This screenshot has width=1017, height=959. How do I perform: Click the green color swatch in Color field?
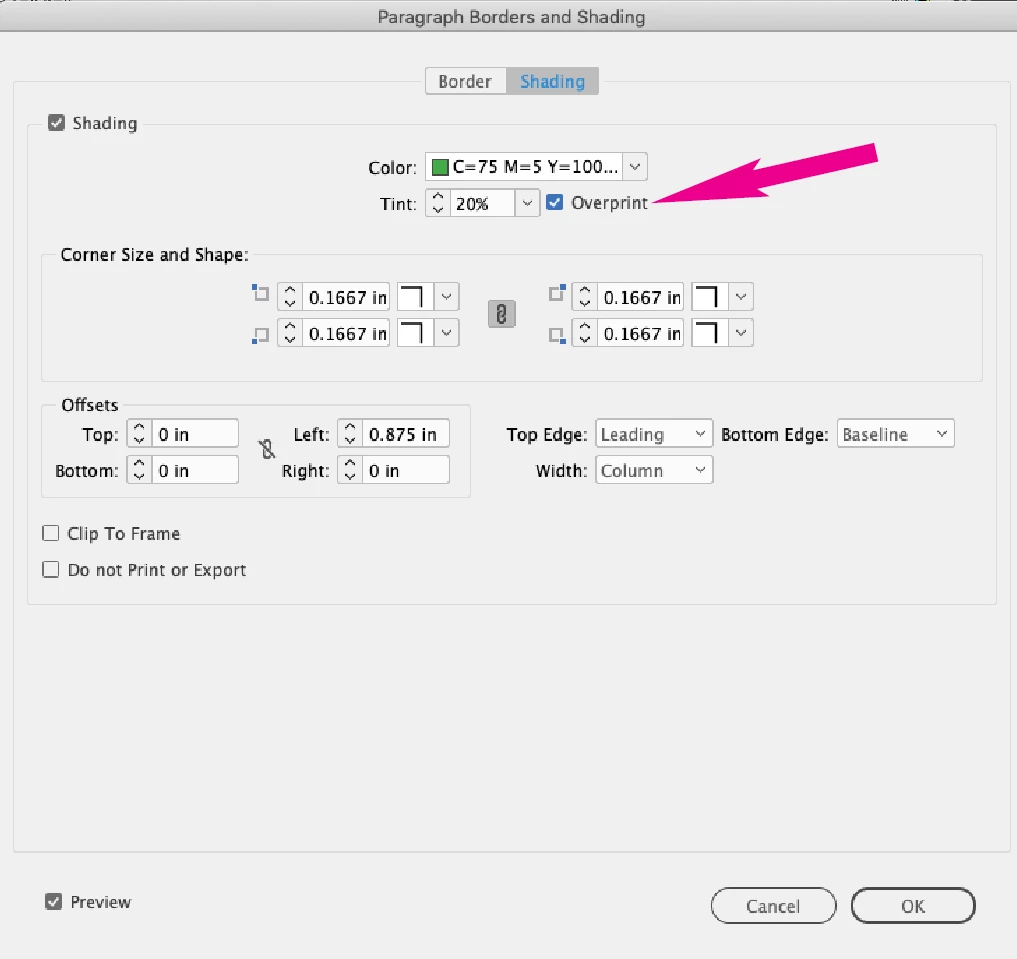click(x=440, y=167)
